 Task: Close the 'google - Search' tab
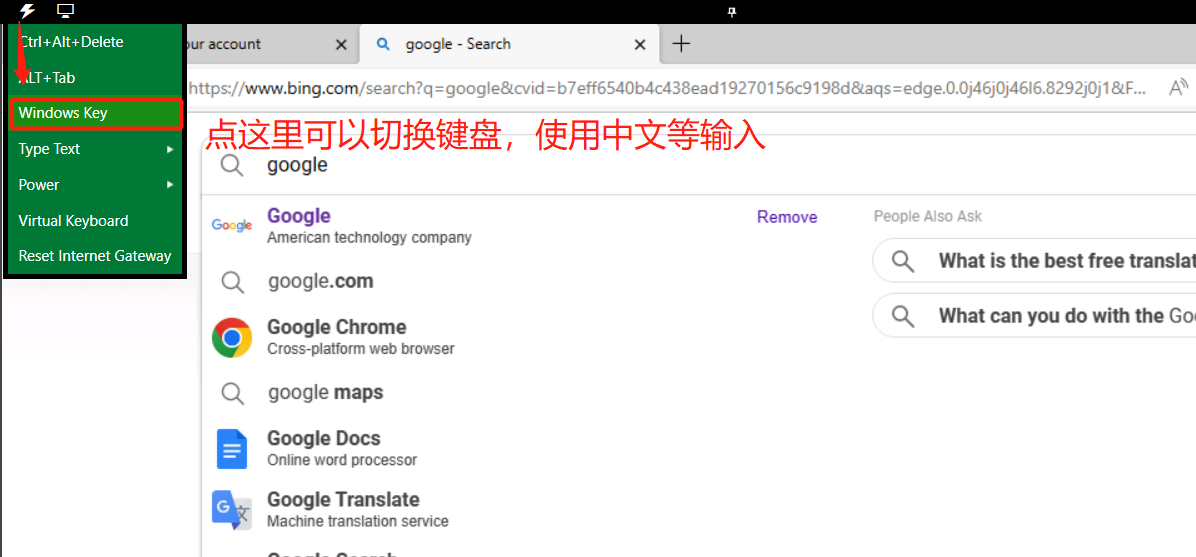[641, 44]
